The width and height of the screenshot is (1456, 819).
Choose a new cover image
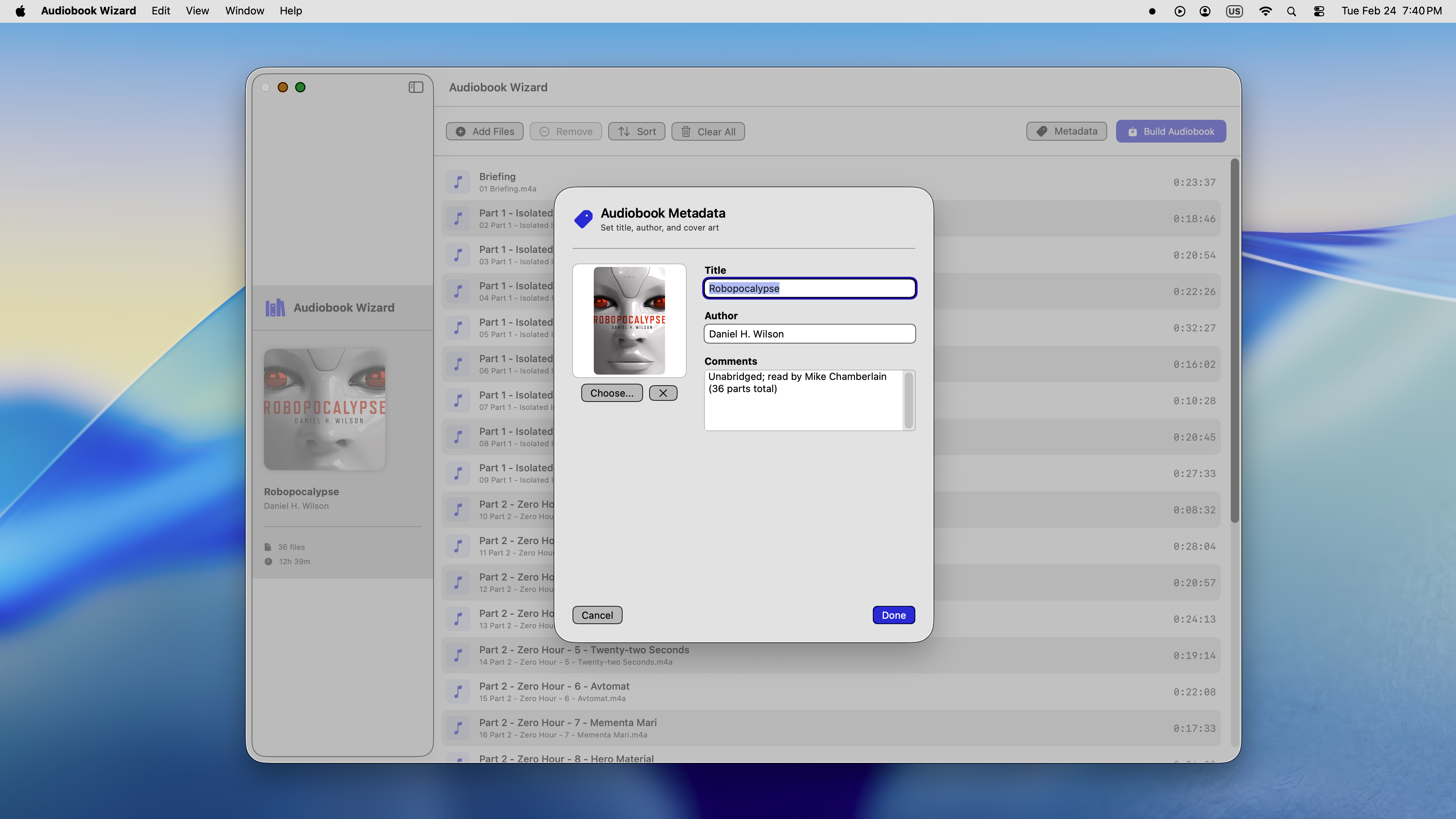pyautogui.click(x=612, y=392)
